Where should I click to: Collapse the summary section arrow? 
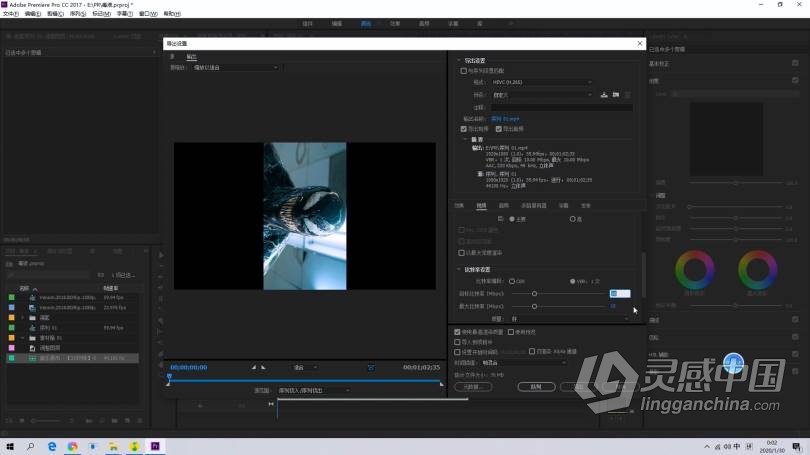coord(465,139)
